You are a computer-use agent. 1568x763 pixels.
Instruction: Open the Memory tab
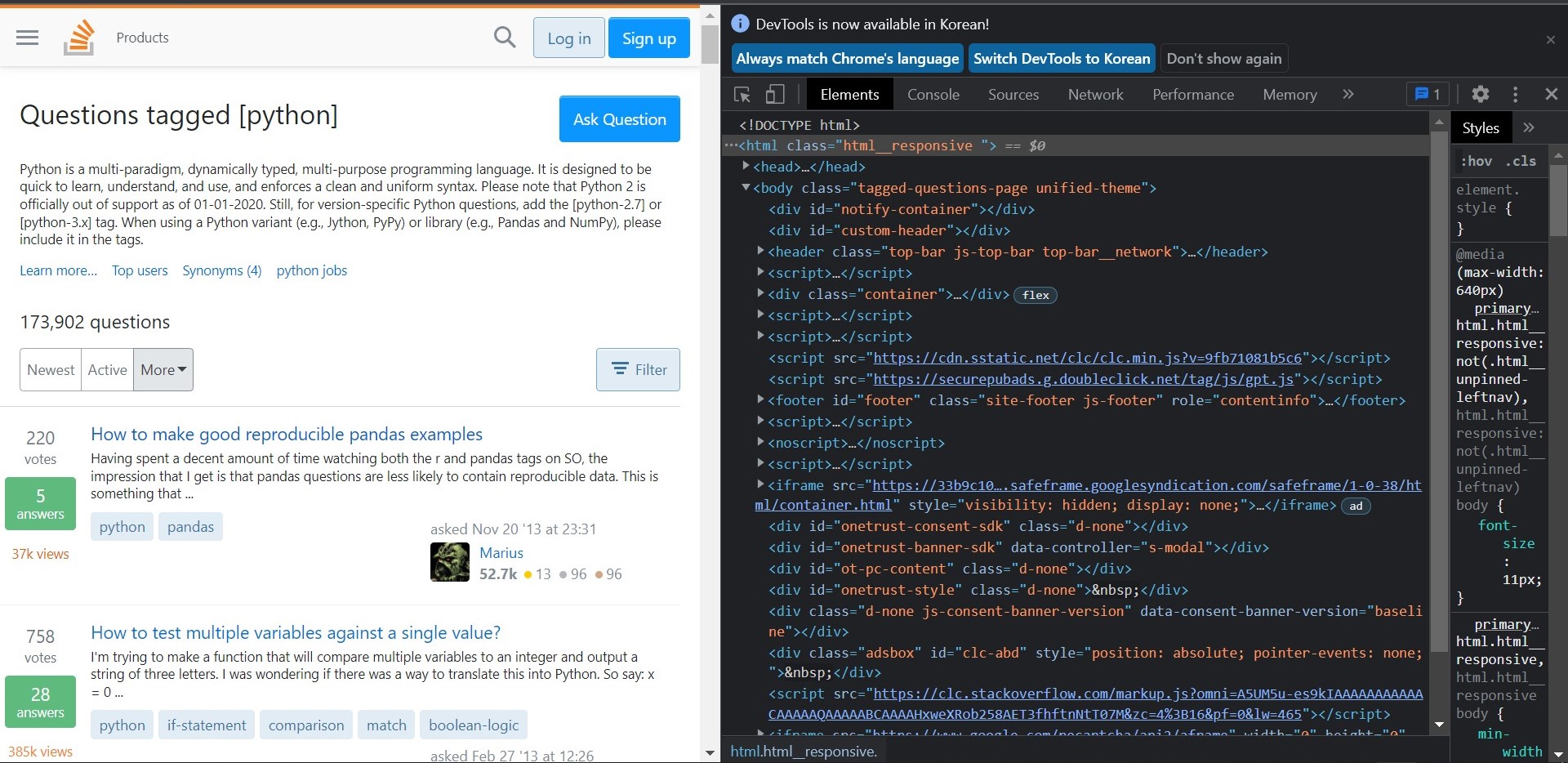click(x=1290, y=95)
